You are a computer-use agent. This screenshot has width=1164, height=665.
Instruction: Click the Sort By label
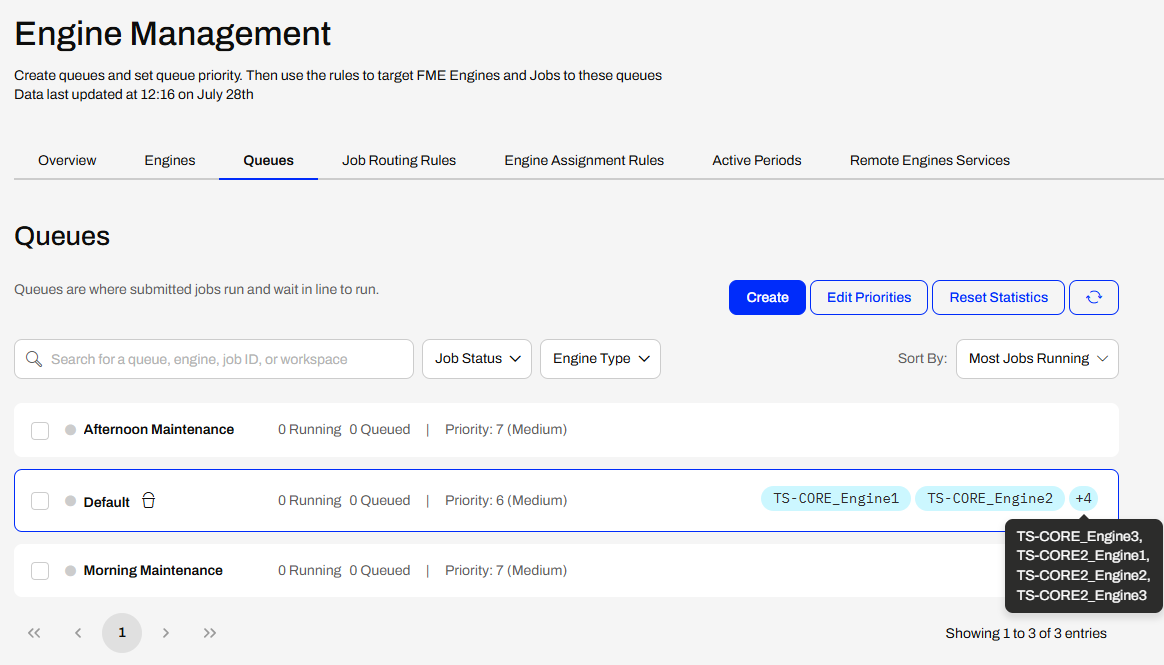click(922, 359)
